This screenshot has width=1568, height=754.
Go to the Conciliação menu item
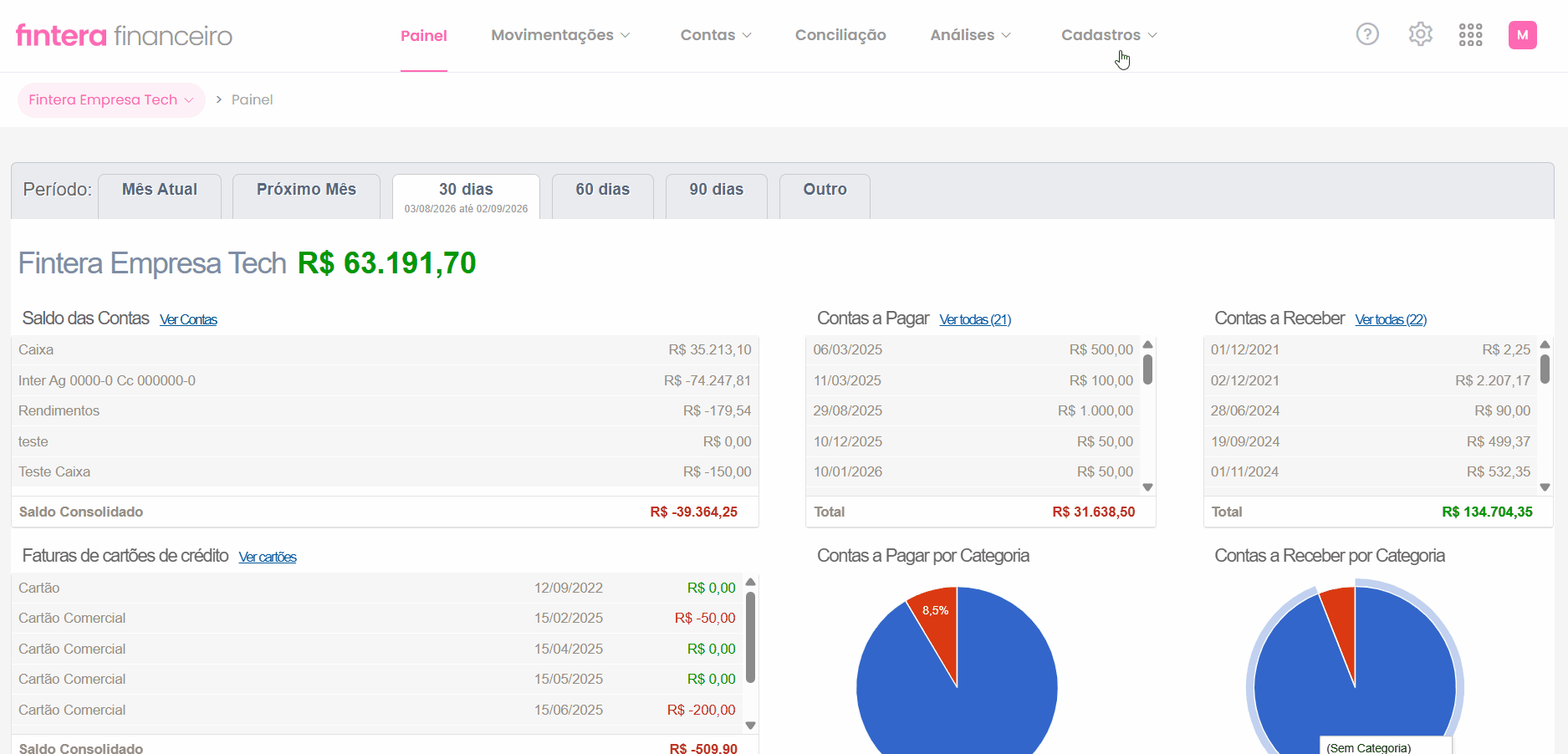(840, 35)
